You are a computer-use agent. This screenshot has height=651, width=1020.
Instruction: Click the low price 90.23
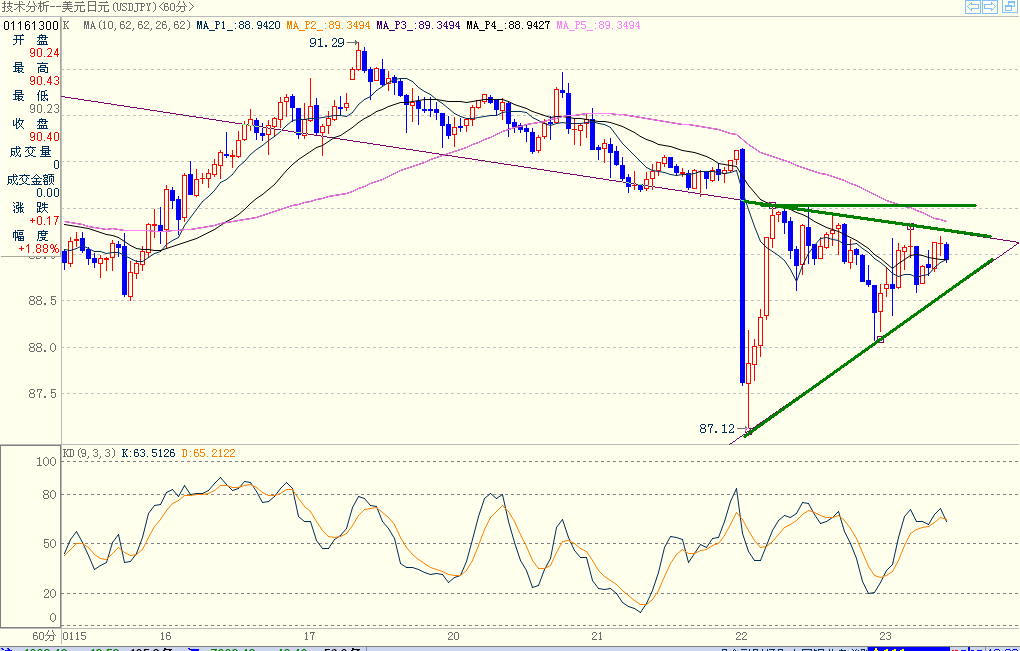pos(44,109)
